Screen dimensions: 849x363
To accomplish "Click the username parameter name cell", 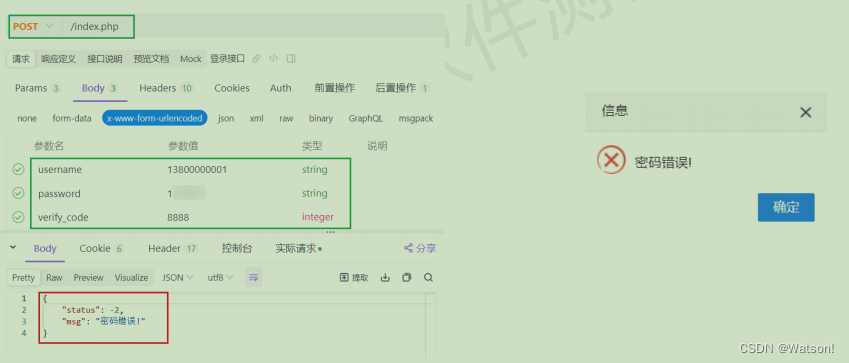I will tap(60, 170).
